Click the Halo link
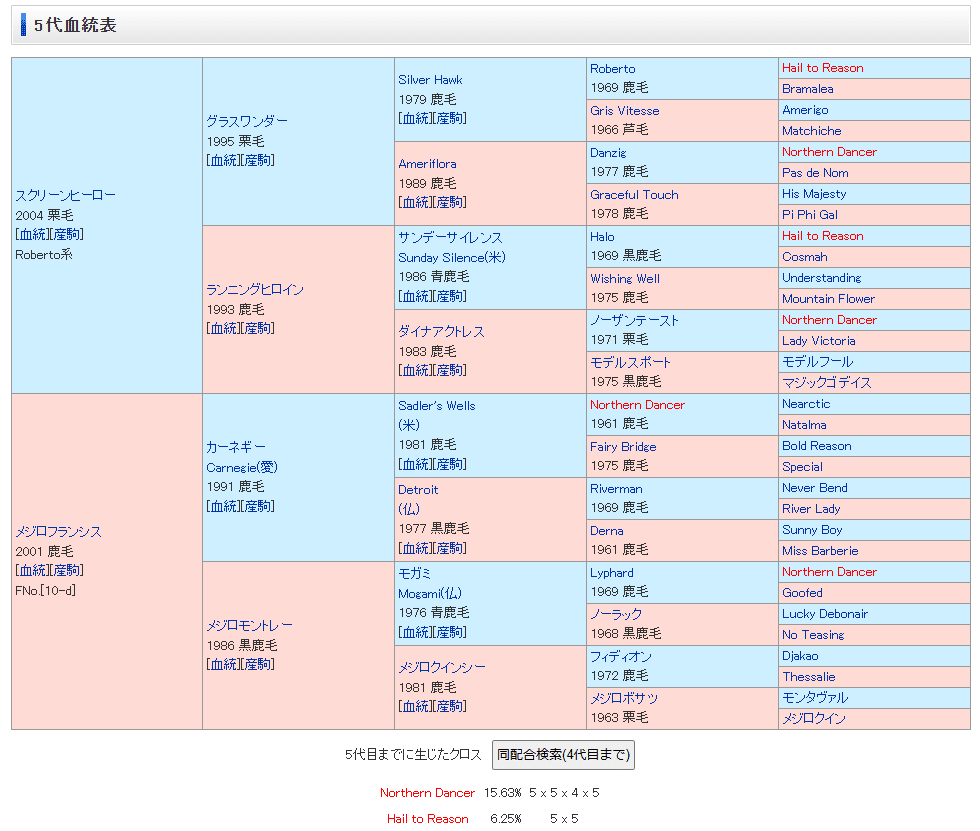Viewport: 980px width, 831px height. tap(602, 237)
